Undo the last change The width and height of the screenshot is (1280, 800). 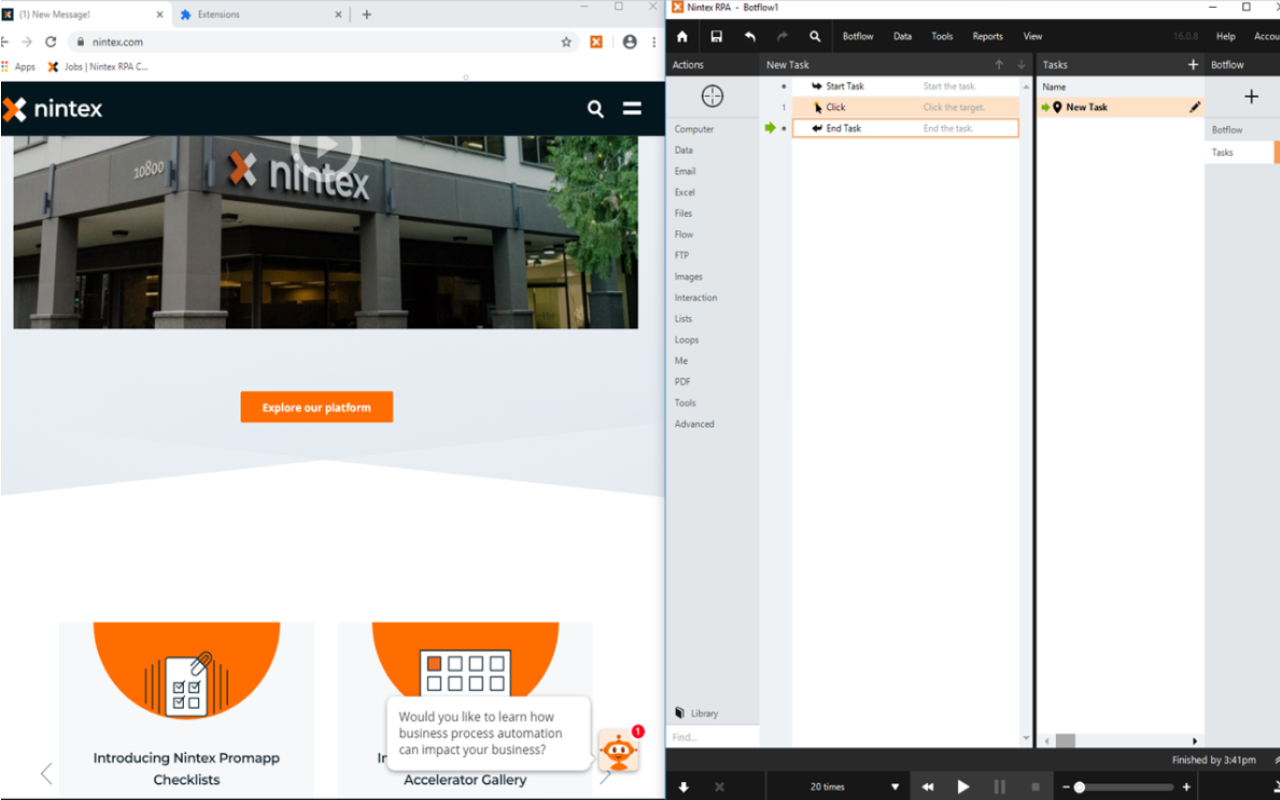(749, 36)
